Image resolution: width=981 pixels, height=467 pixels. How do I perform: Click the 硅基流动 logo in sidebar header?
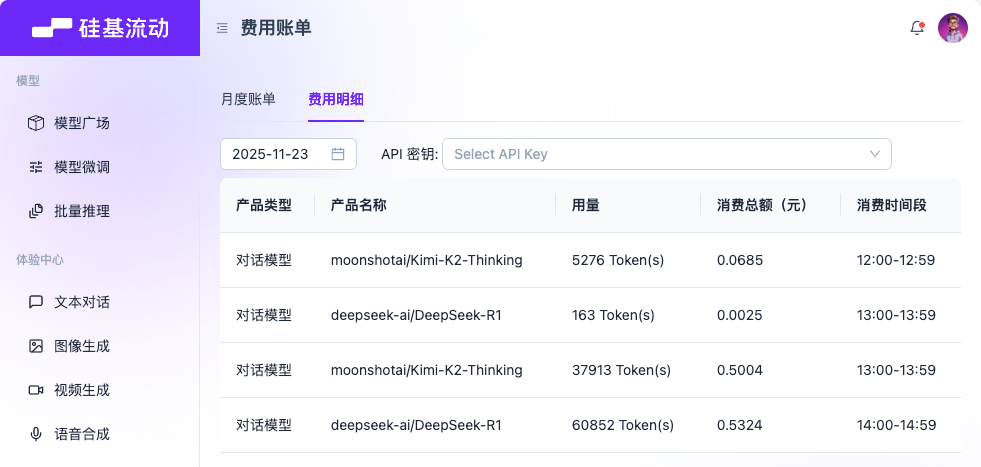tap(100, 28)
